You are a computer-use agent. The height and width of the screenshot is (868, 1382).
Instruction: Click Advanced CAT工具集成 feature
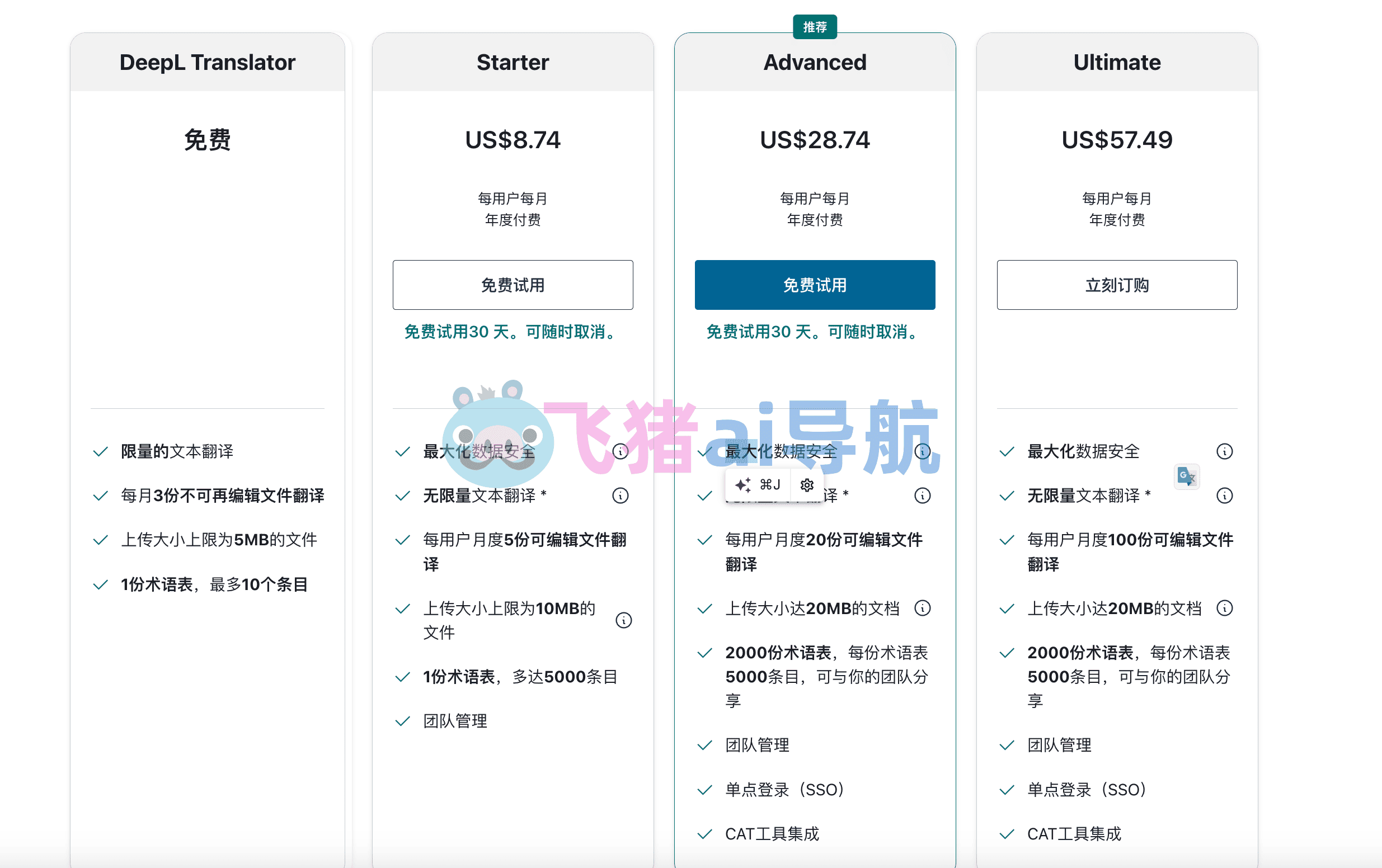[x=772, y=834]
